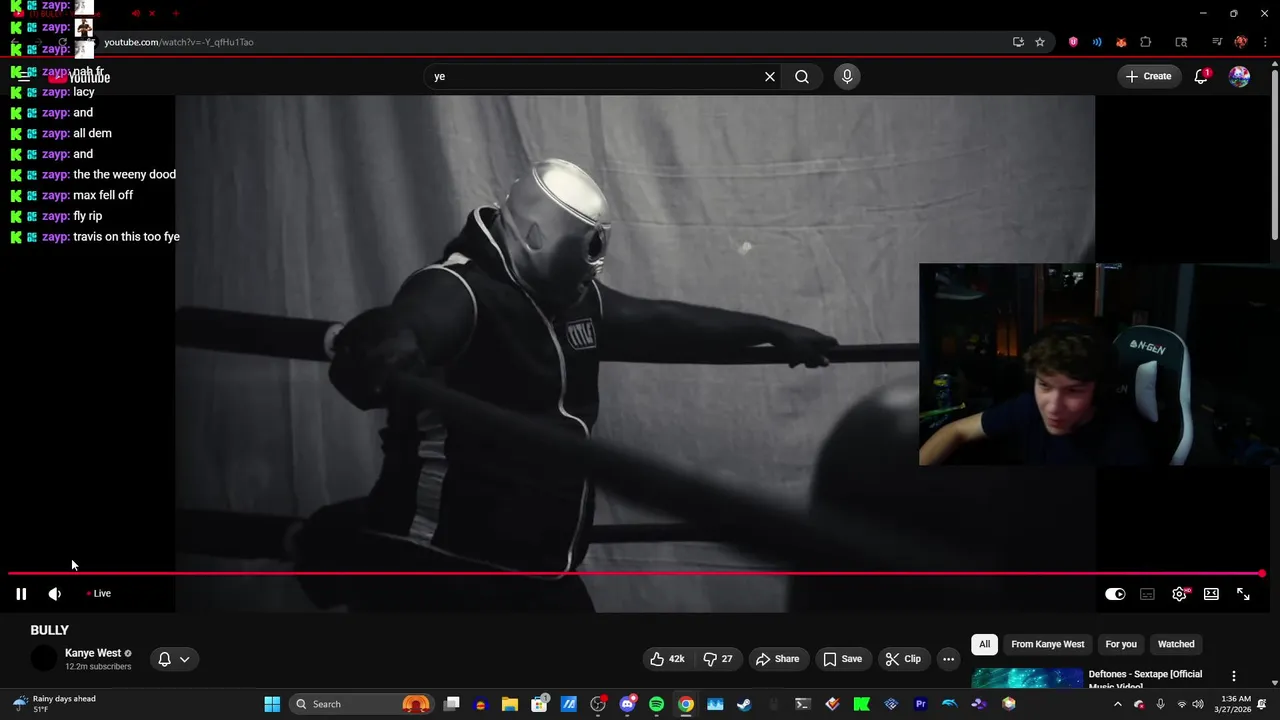1280x720 pixels.
Task: Click the Deftones Sextape video thumbnail
Action: [1027, 678]
